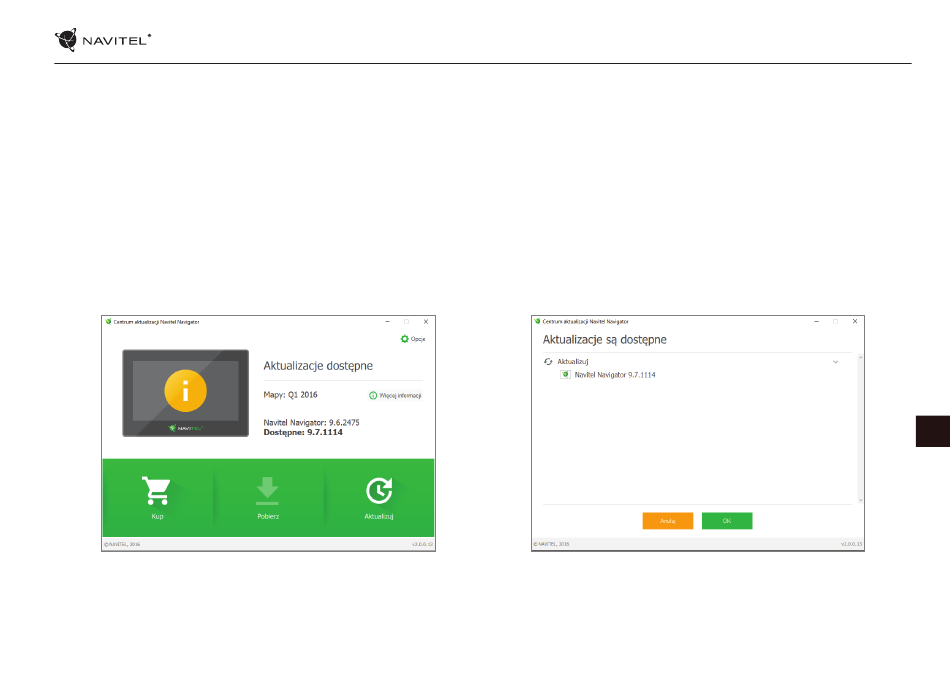This screenshot has height=673, width=950.
Task: Click the sync icon beside Aktualizuj heading
Action: point(548,362)
